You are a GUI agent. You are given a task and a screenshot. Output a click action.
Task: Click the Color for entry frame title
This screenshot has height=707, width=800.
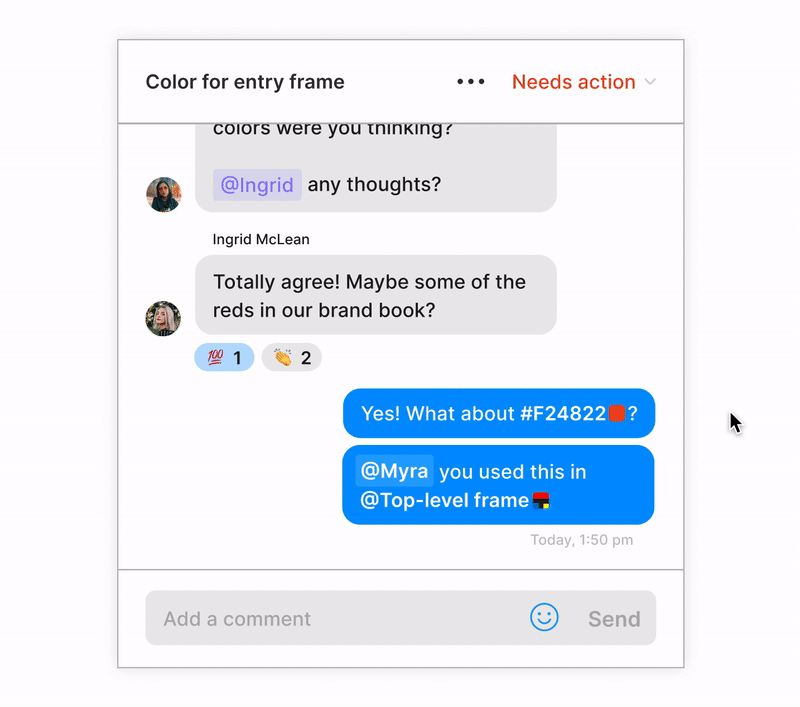click(245, 82)
